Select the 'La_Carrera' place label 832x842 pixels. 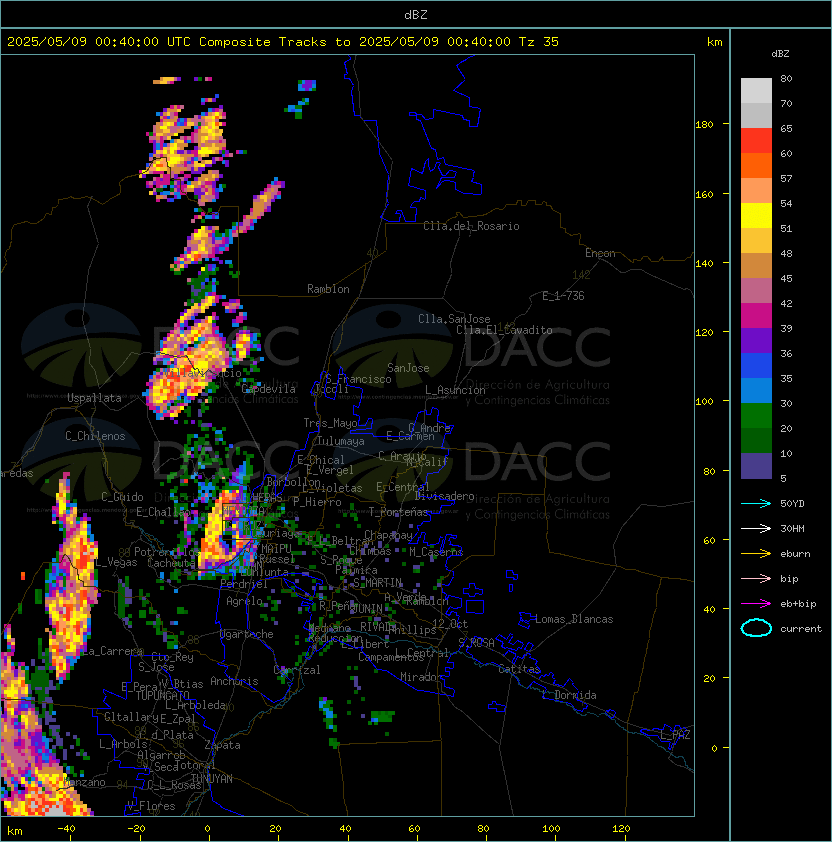click(112, 651)
